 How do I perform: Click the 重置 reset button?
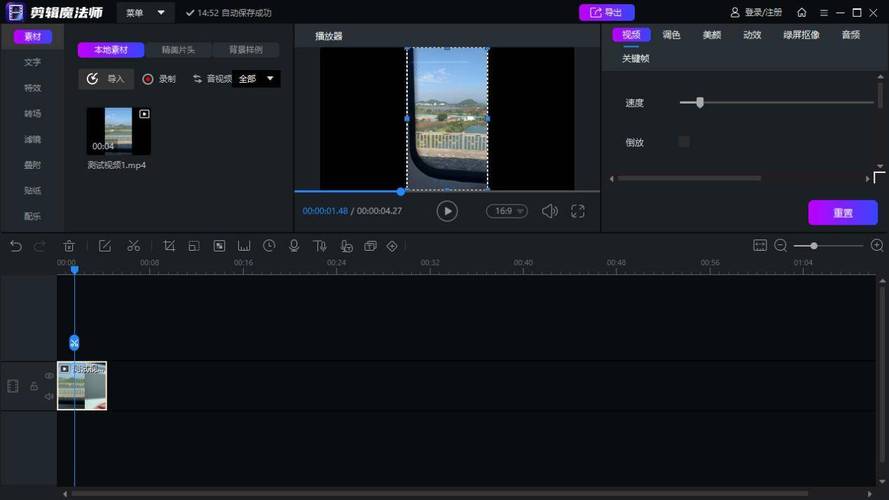tap(843, 213)
